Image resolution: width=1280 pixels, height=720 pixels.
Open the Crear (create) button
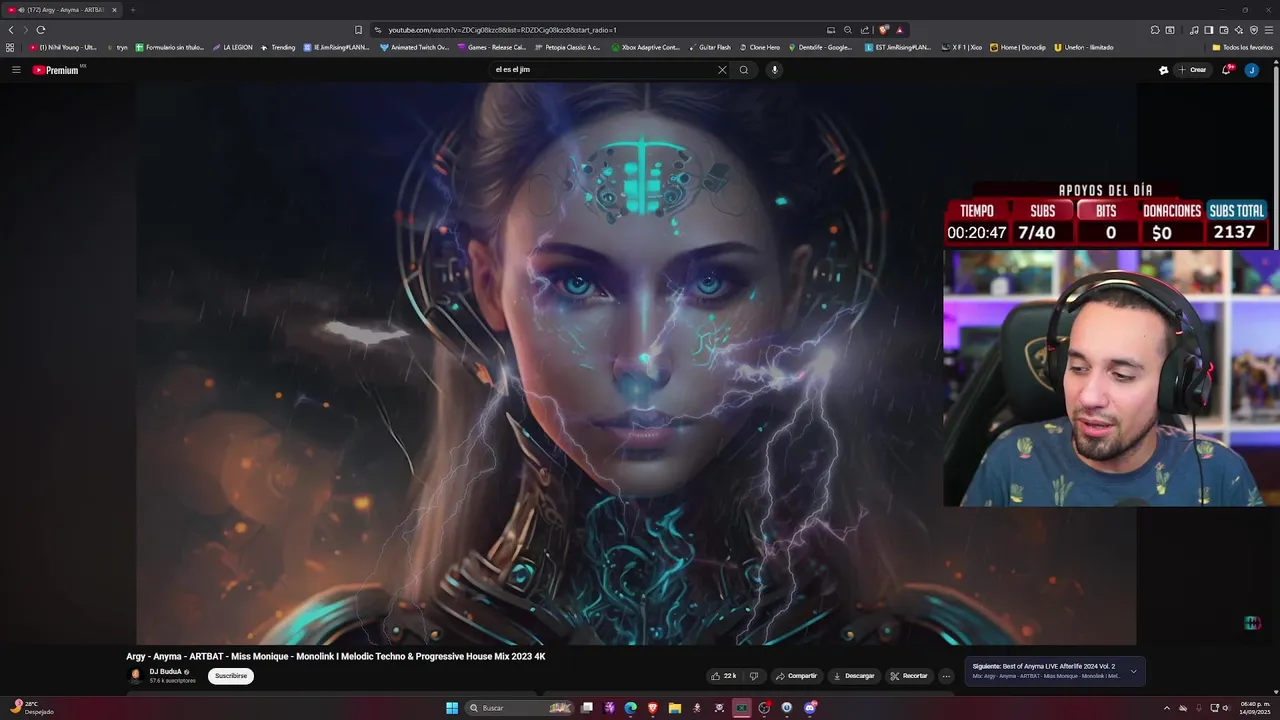[x=1192, y=70]
